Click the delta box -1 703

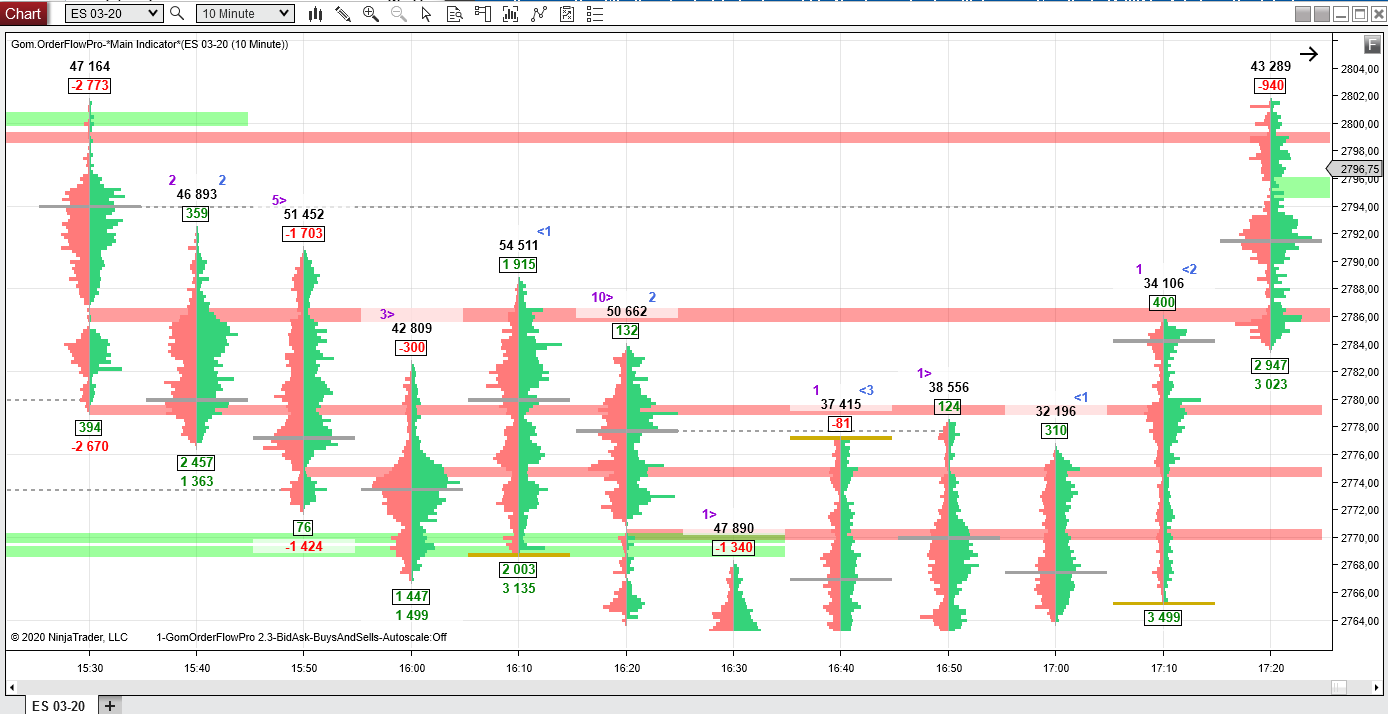coord(304,233)
